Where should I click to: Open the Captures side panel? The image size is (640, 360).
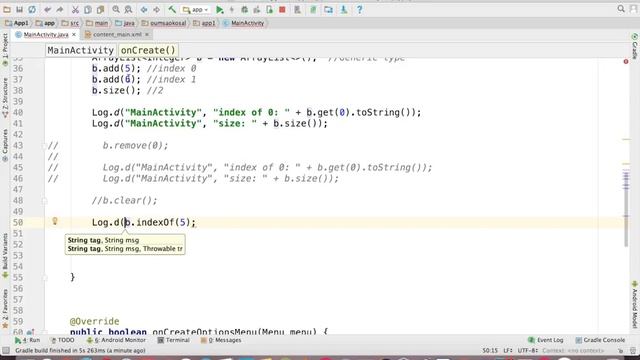5,146
